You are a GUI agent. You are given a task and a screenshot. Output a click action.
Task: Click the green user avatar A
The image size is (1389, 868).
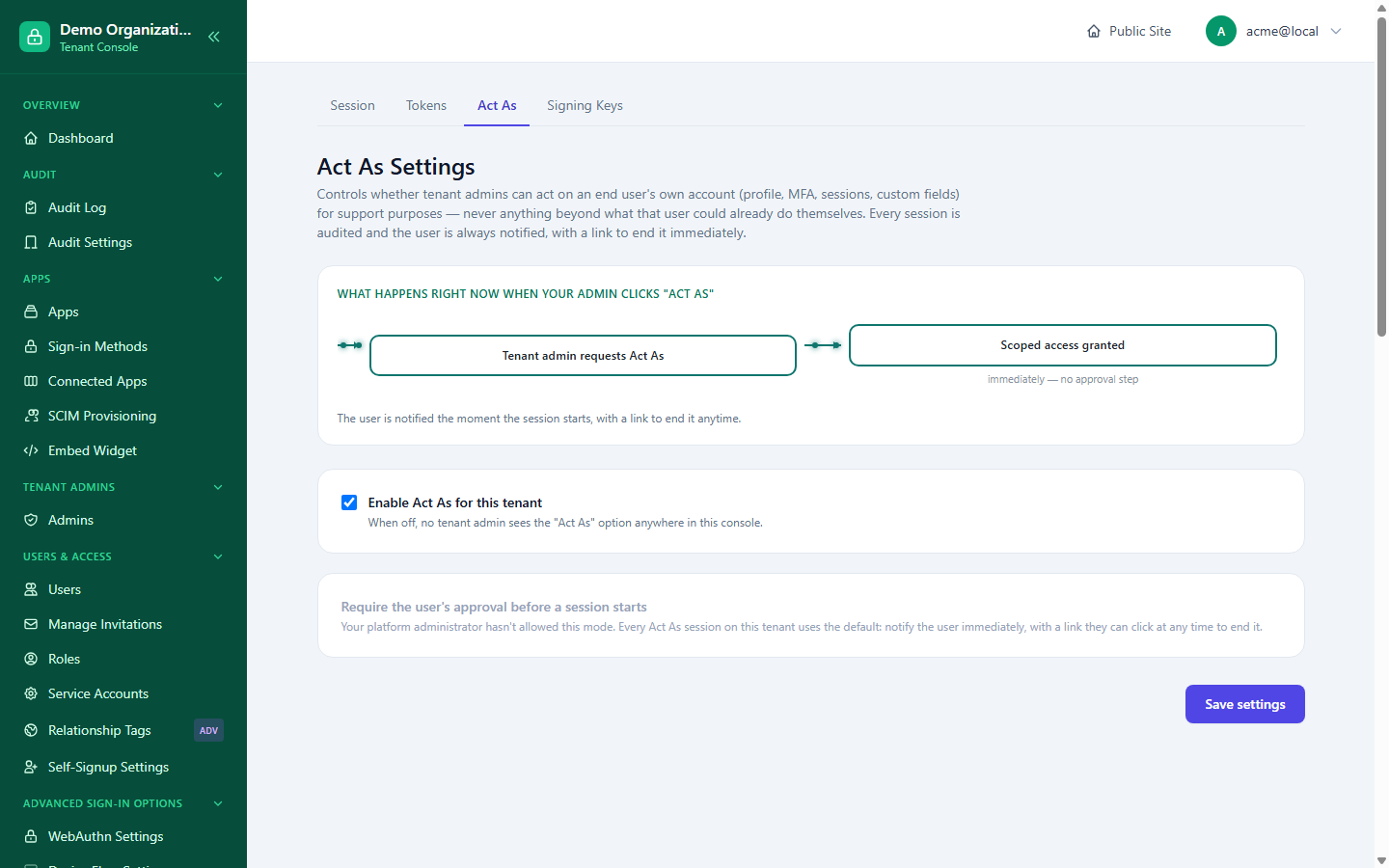point(1221,31)
